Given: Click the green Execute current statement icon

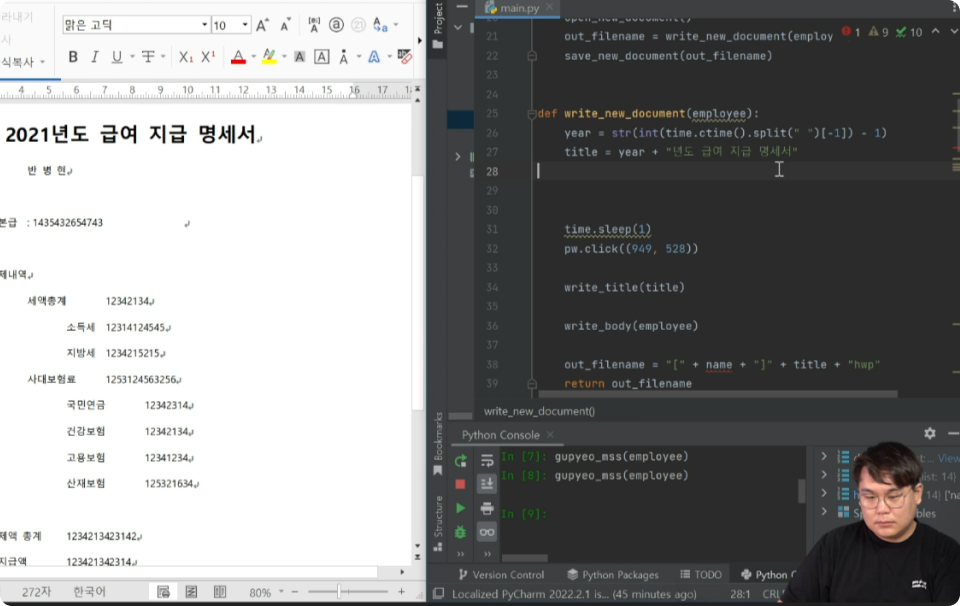Looking at the screenshot, I should coord(460,508).
